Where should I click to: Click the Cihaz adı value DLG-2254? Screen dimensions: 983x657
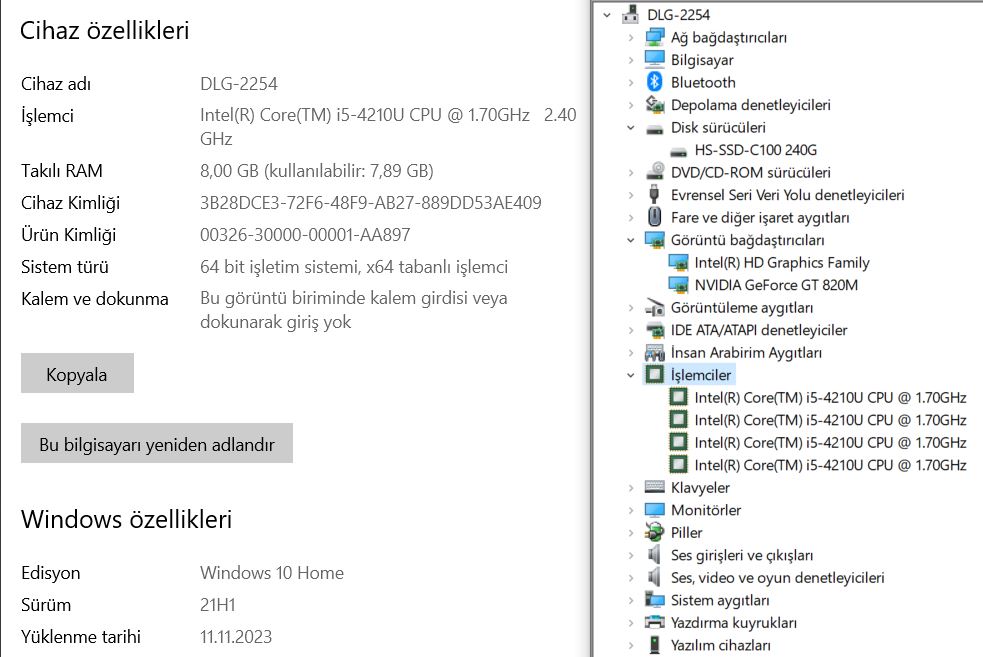[x=239, y=83]
